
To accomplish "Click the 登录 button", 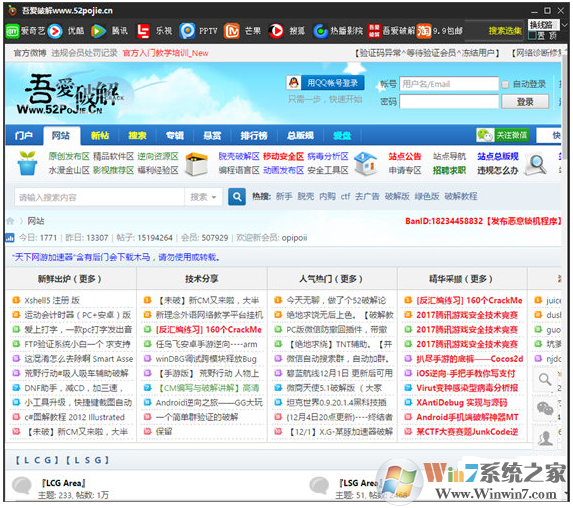I will 525,102.
